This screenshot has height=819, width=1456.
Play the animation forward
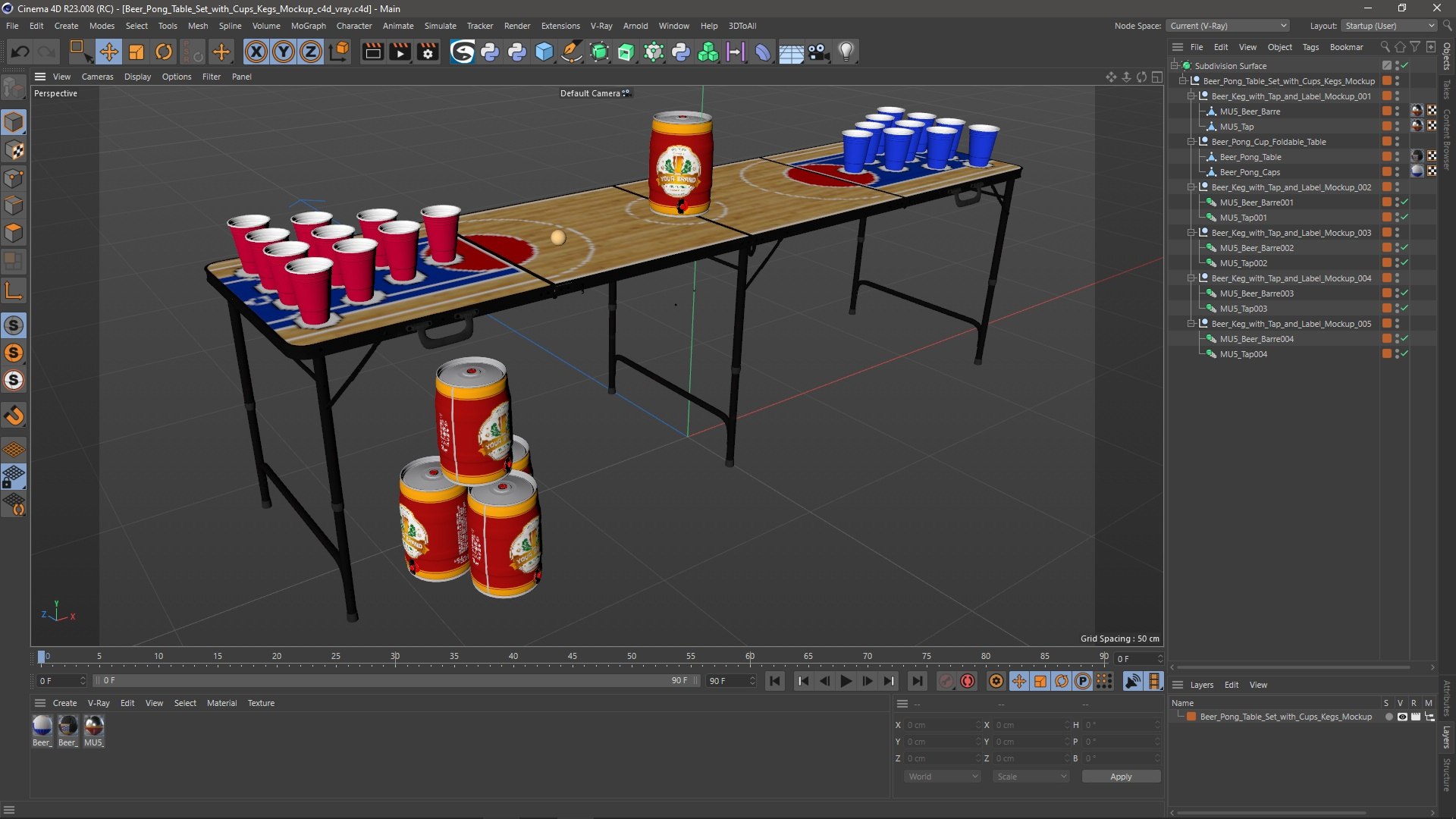tap(846, 681)
